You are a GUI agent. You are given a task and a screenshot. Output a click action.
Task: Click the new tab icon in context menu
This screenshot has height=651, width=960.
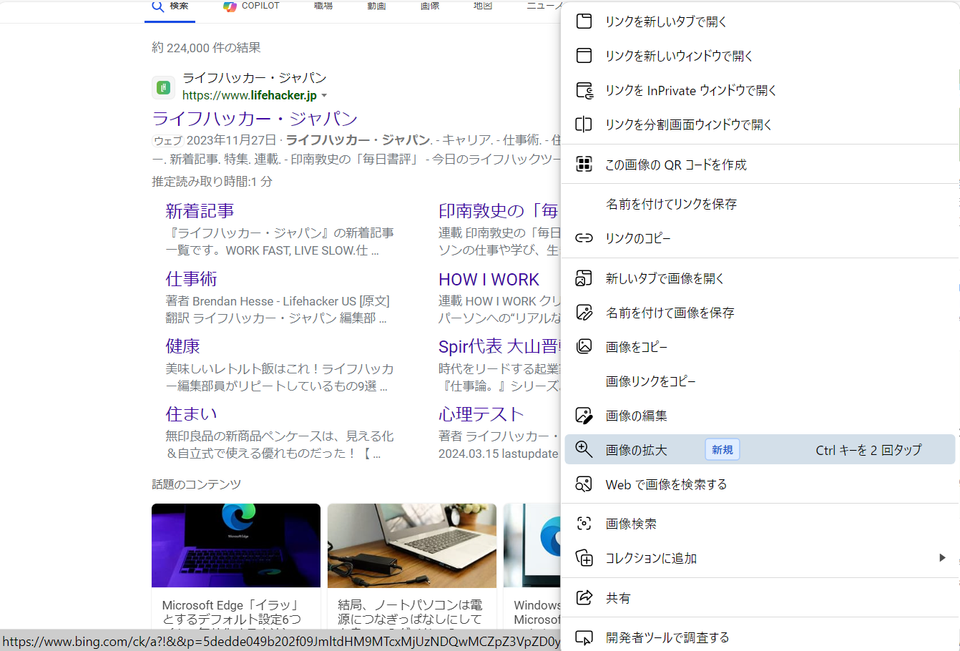click(x=584, y=21)
